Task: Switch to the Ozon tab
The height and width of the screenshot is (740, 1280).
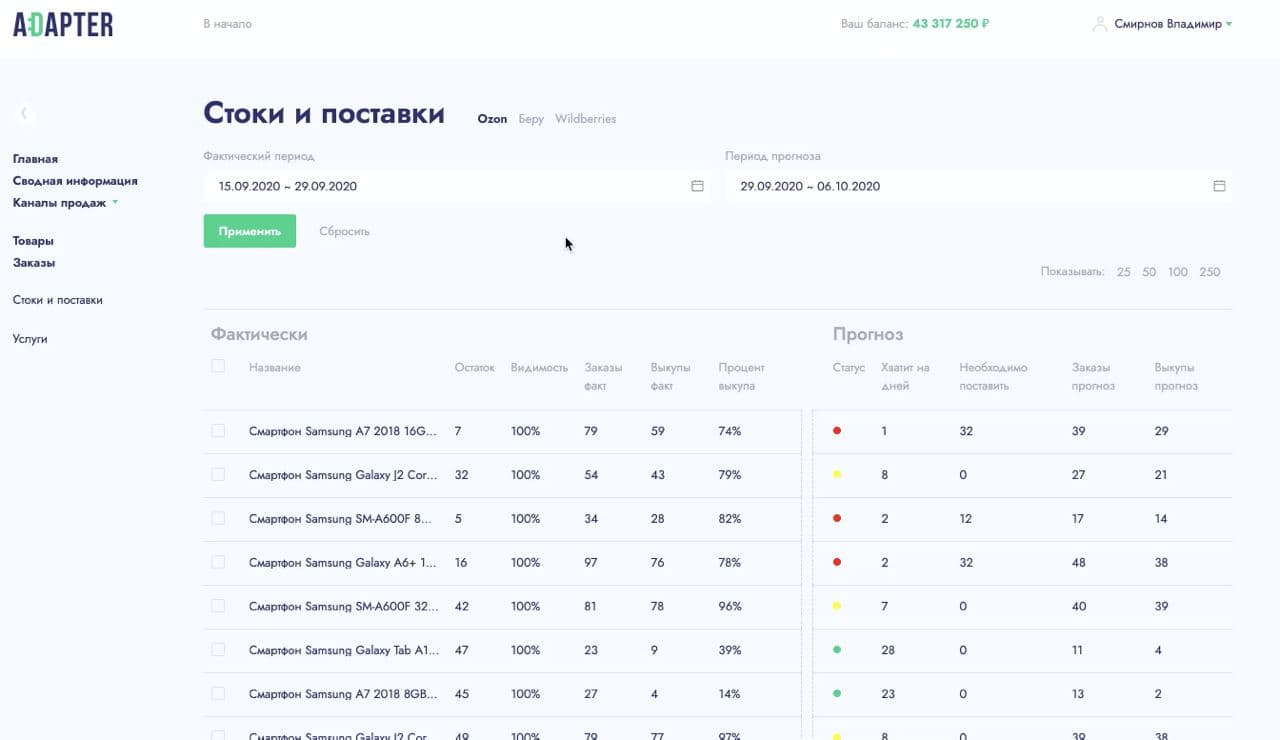Action: coord(492,119)
